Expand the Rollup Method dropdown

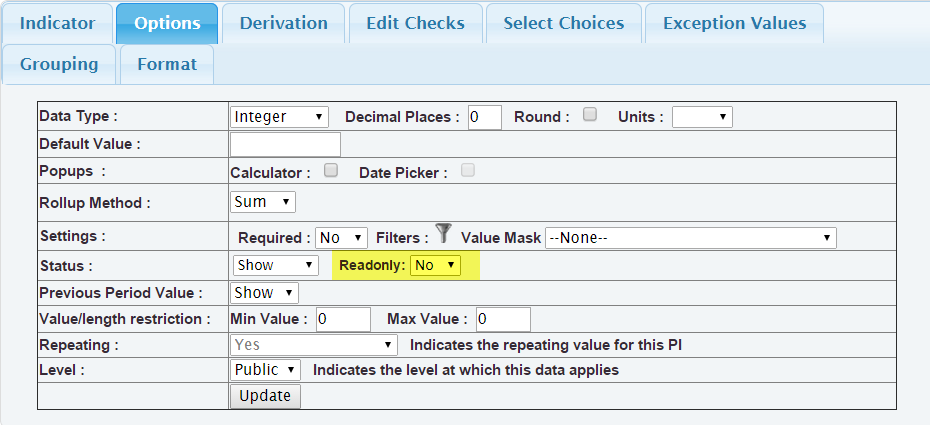263,202
